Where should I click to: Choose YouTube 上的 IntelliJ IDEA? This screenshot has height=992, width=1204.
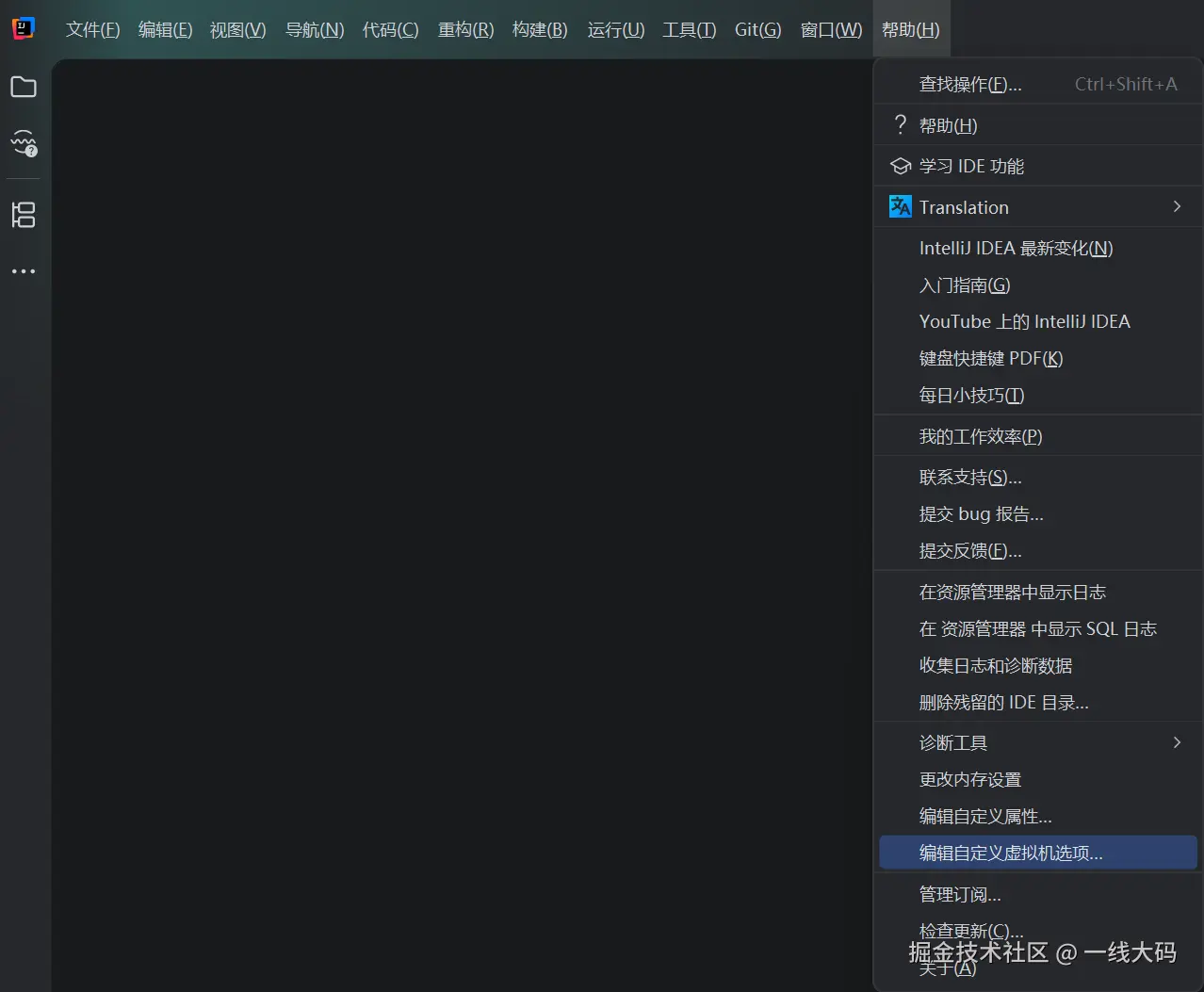point(1038,321)
